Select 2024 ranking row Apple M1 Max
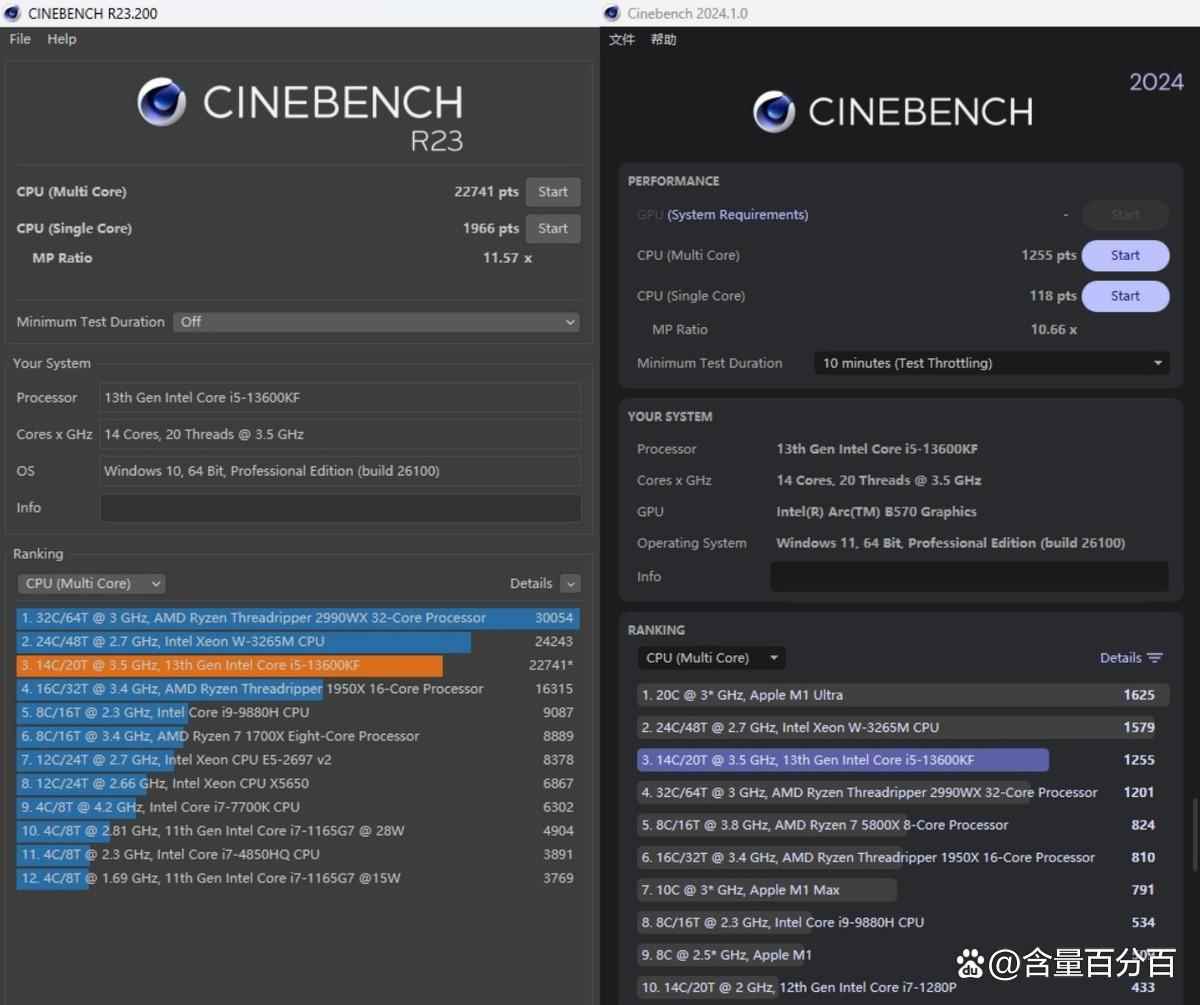This screenshot has width=1200, height=1005. 903,890
